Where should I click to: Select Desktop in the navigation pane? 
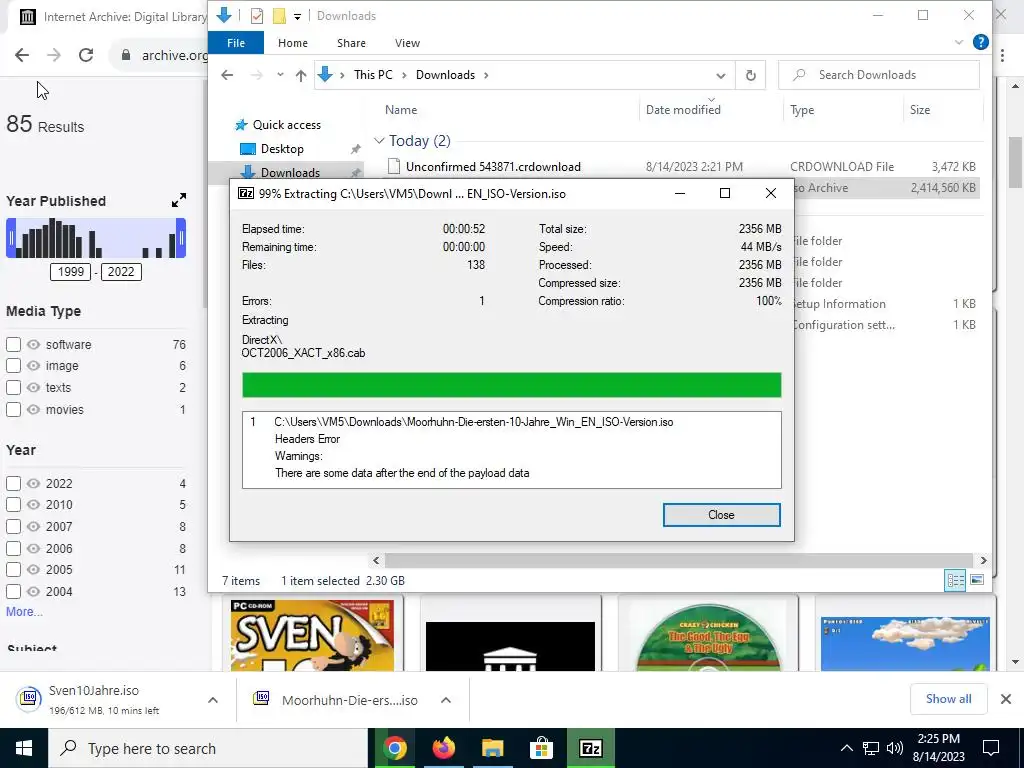pos(282,149)
